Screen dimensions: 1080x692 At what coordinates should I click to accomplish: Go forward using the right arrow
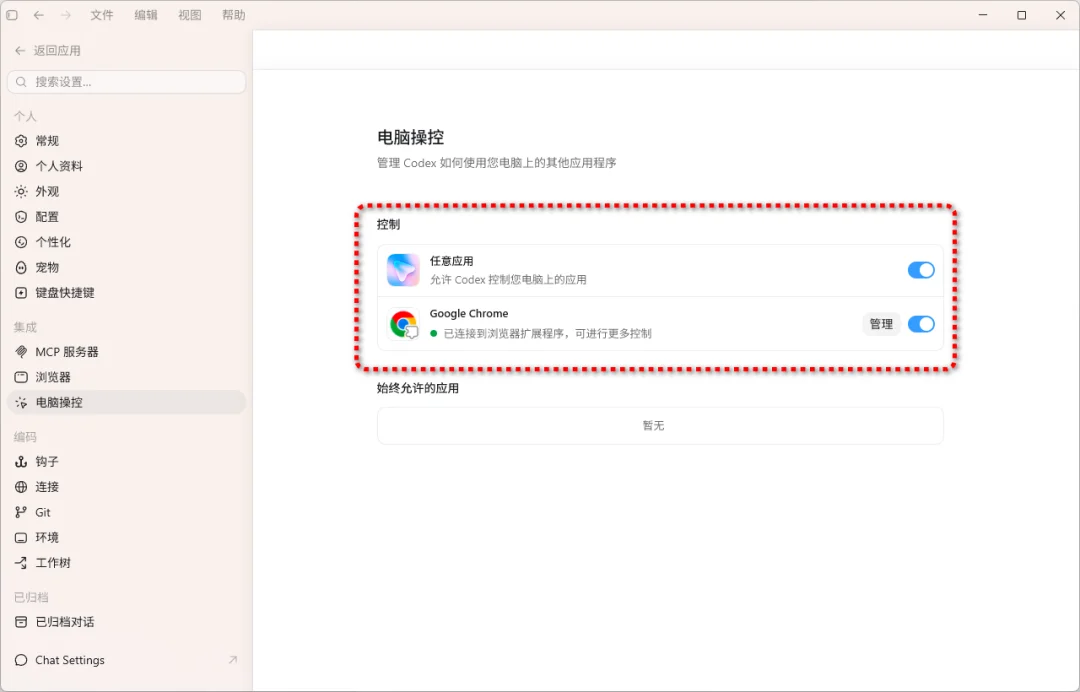coord(65,14)
